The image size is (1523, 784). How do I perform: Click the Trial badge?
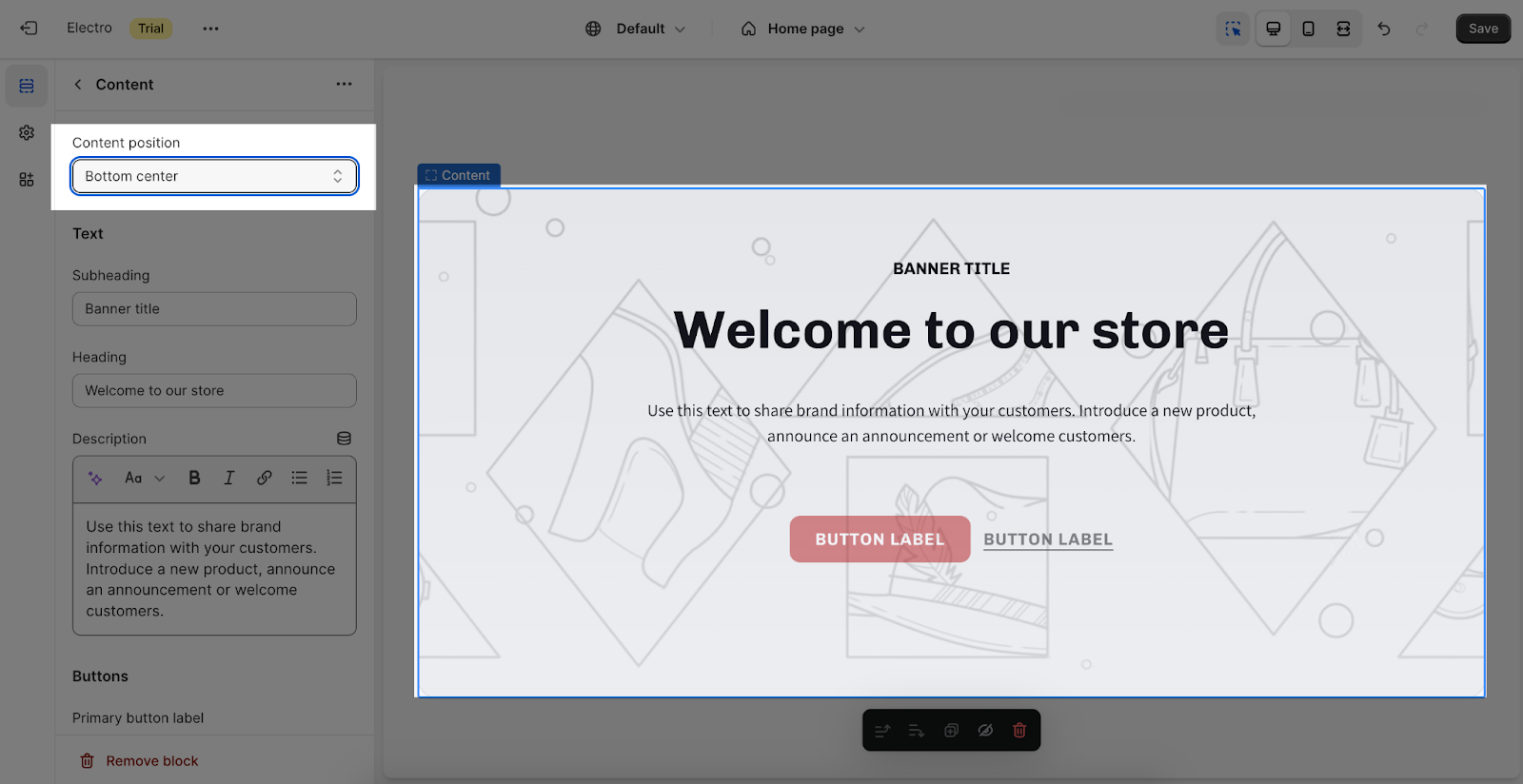pyautogui.click(x=150, y=29)
